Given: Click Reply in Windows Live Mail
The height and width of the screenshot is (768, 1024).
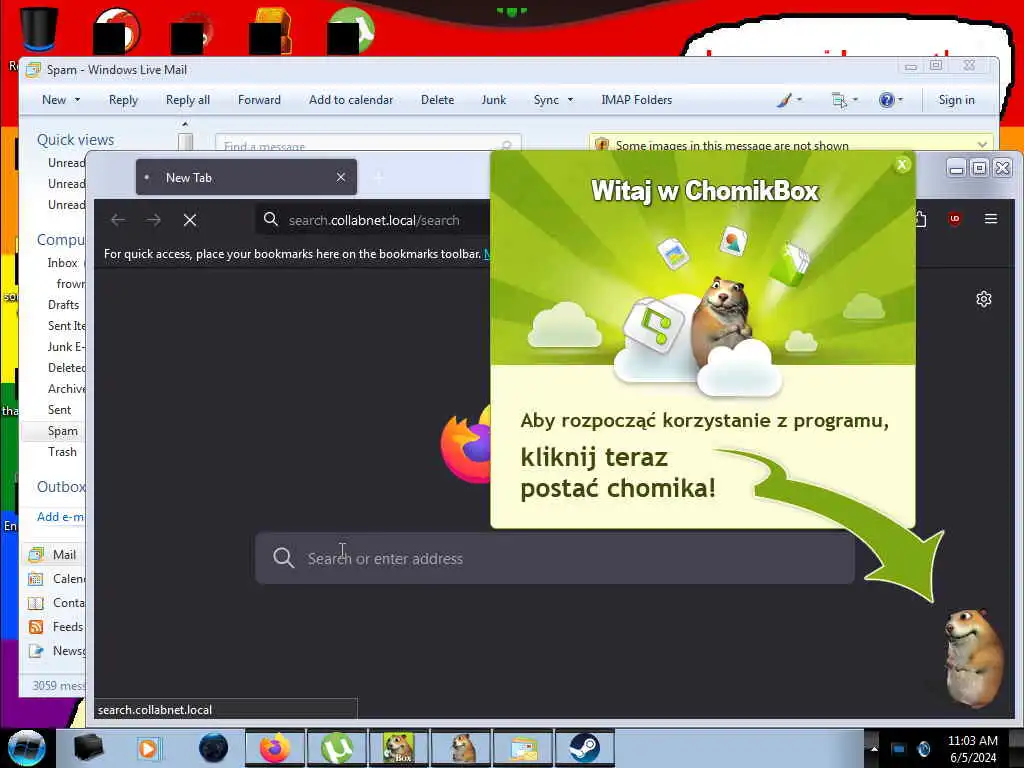Looking at the screenshot, I should 123,100.
